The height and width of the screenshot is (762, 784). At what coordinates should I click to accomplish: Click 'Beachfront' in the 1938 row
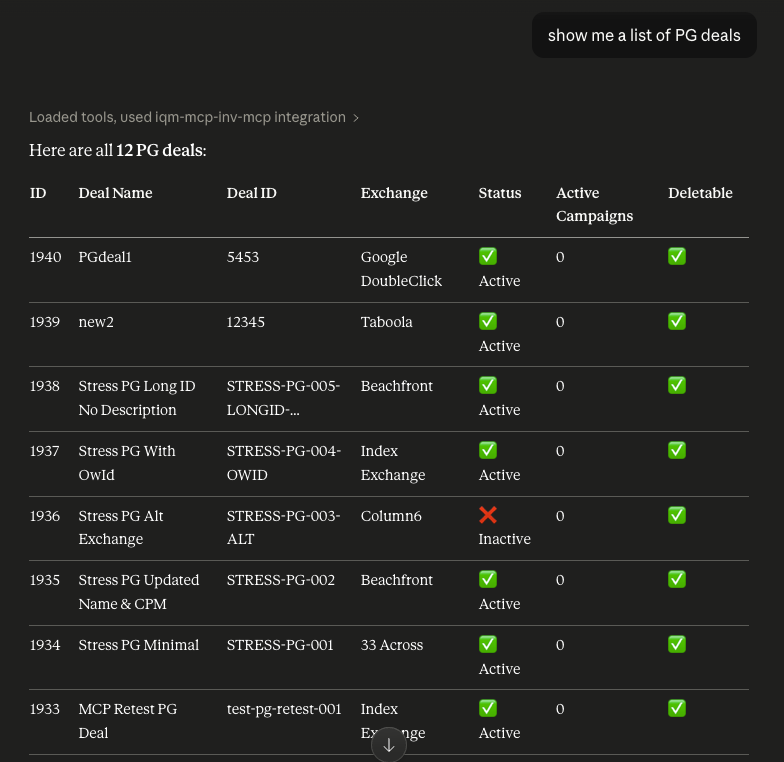click(x=396, y=386)
